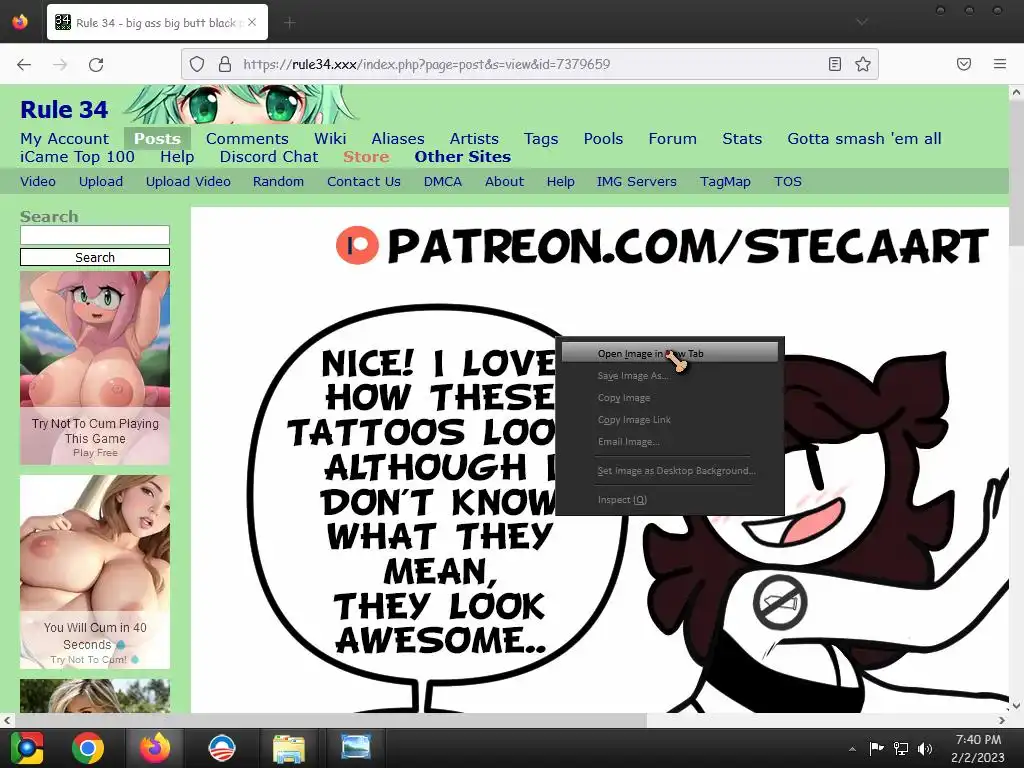Show hidden system tray icons
1024x768 pixels.
click(x=852, y=748)
